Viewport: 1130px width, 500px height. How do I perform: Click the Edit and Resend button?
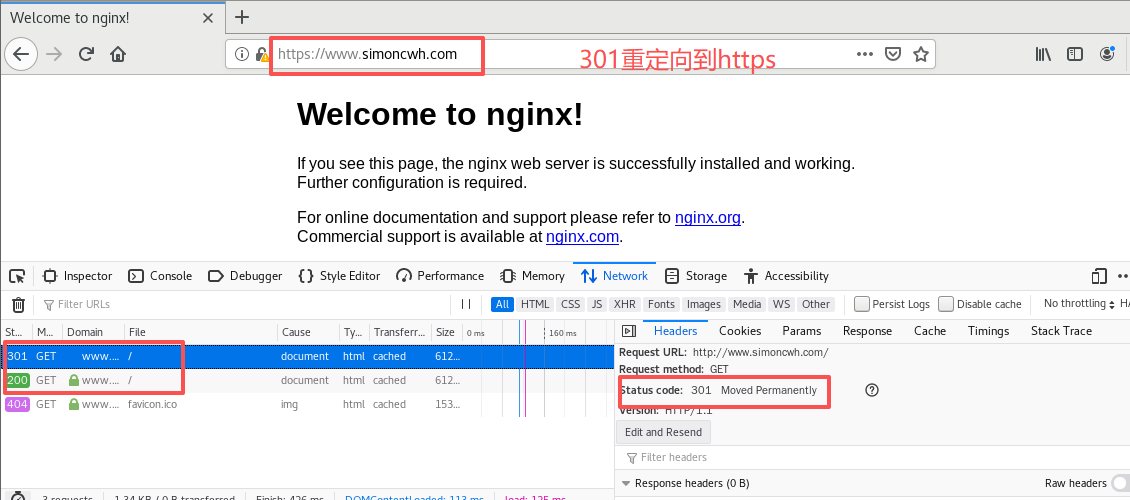click(663, 432)
